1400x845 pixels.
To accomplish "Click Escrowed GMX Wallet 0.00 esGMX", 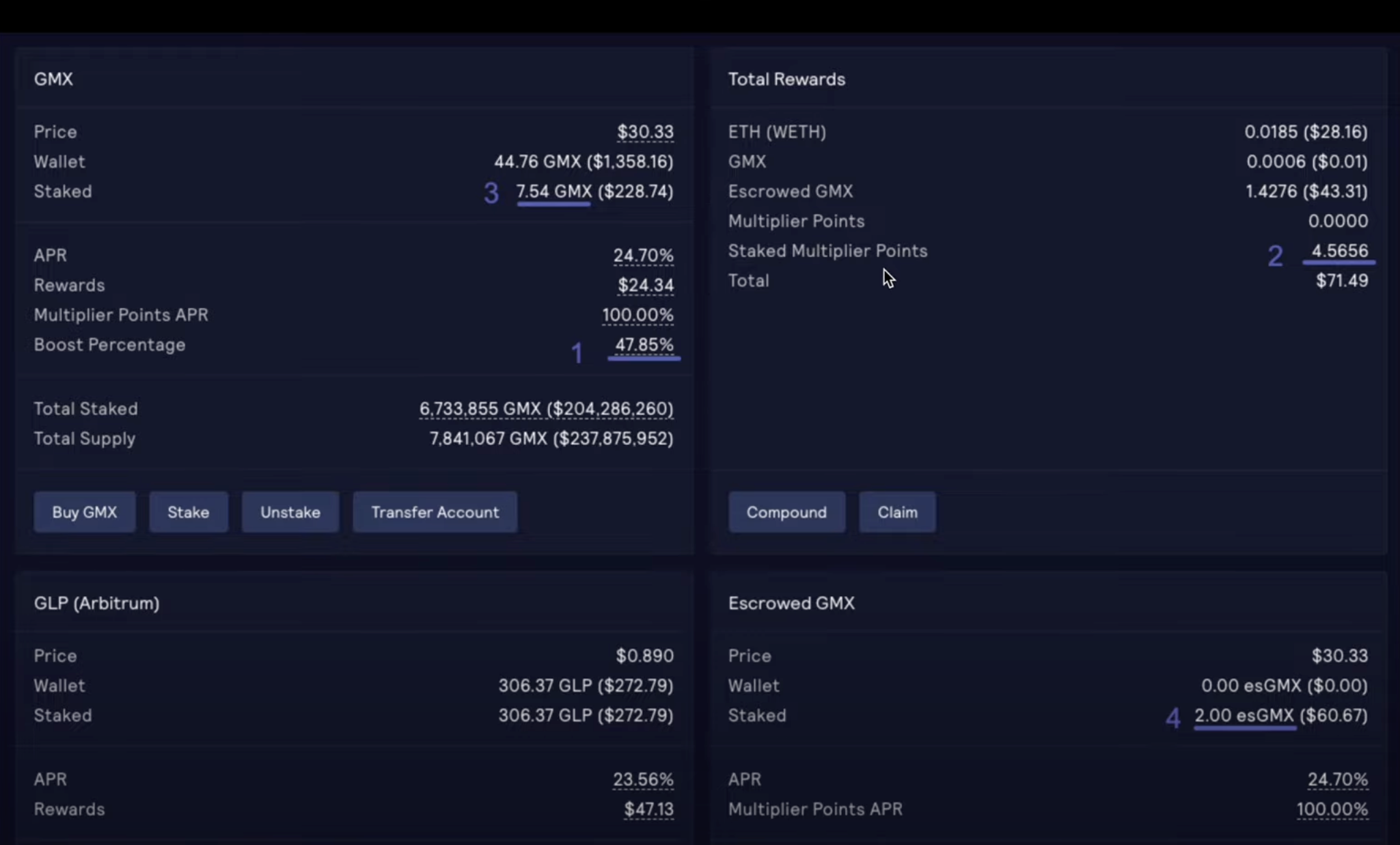I will [1285, 686].
